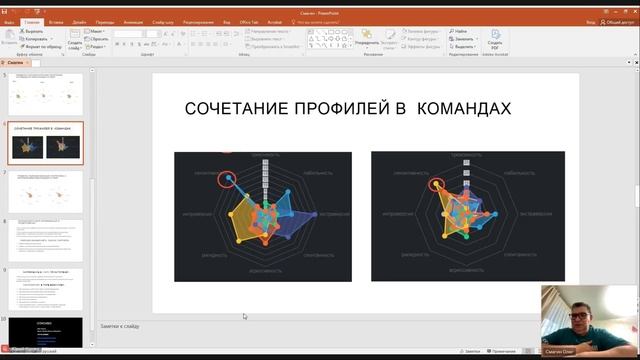Replace text with Заменить
This screenshot has height=360, width=640.
[x=461, y=39]
